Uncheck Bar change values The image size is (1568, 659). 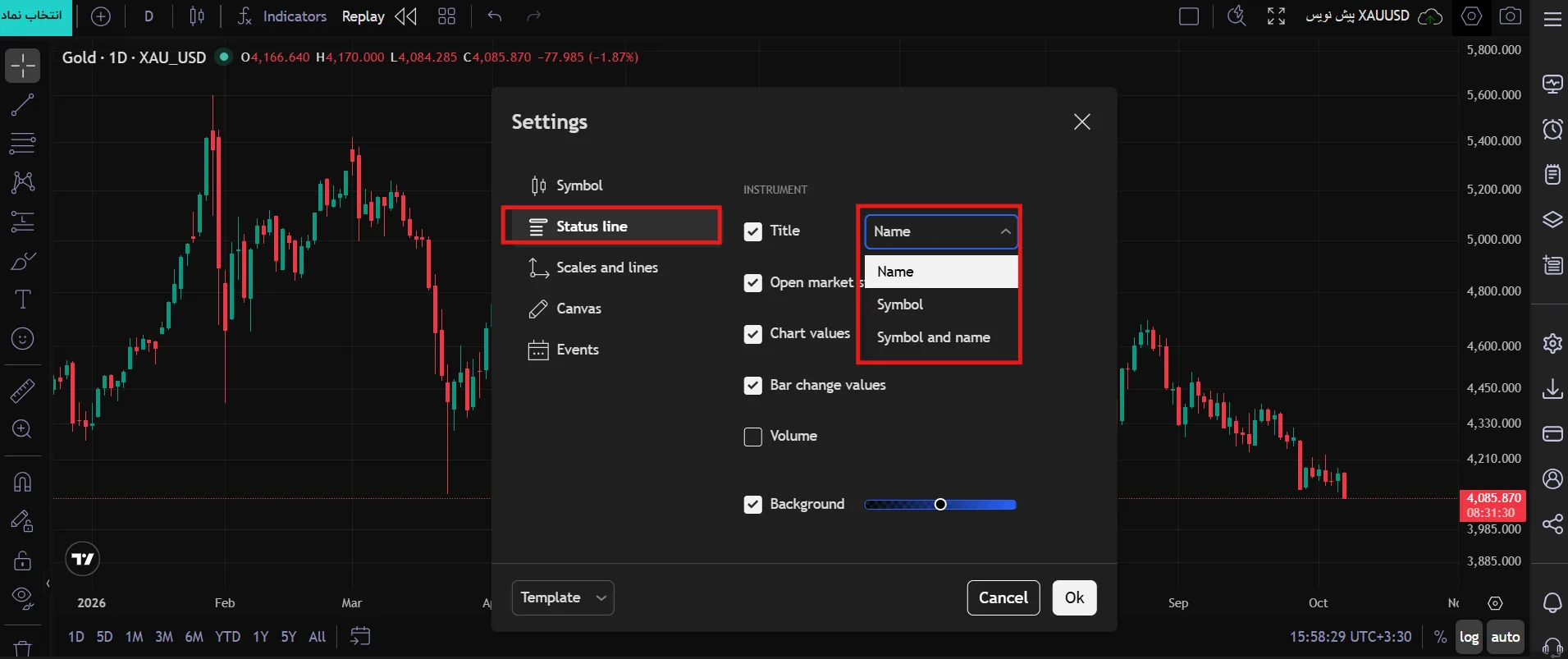click(x=752, y=386)
